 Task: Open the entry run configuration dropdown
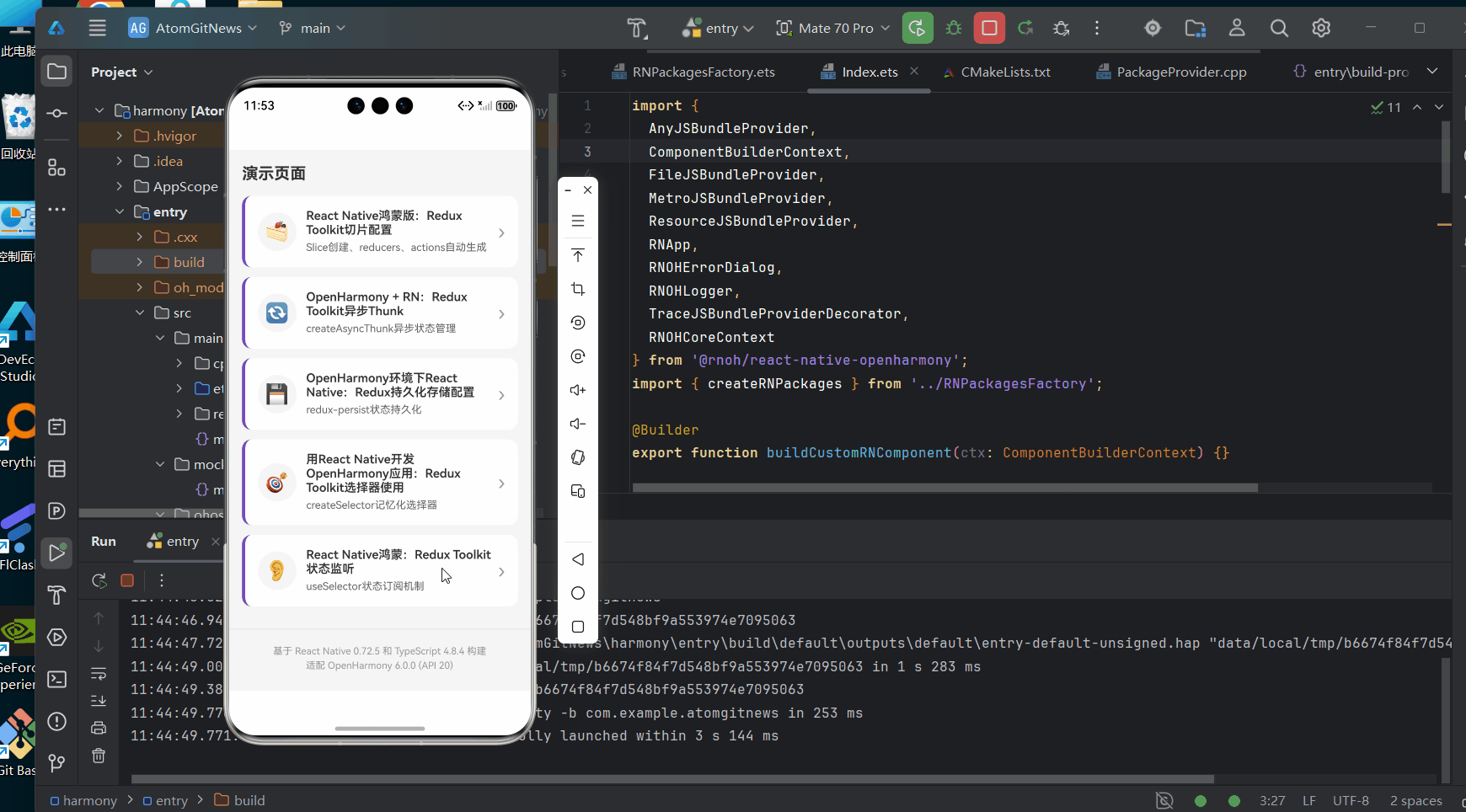[718, 28]
